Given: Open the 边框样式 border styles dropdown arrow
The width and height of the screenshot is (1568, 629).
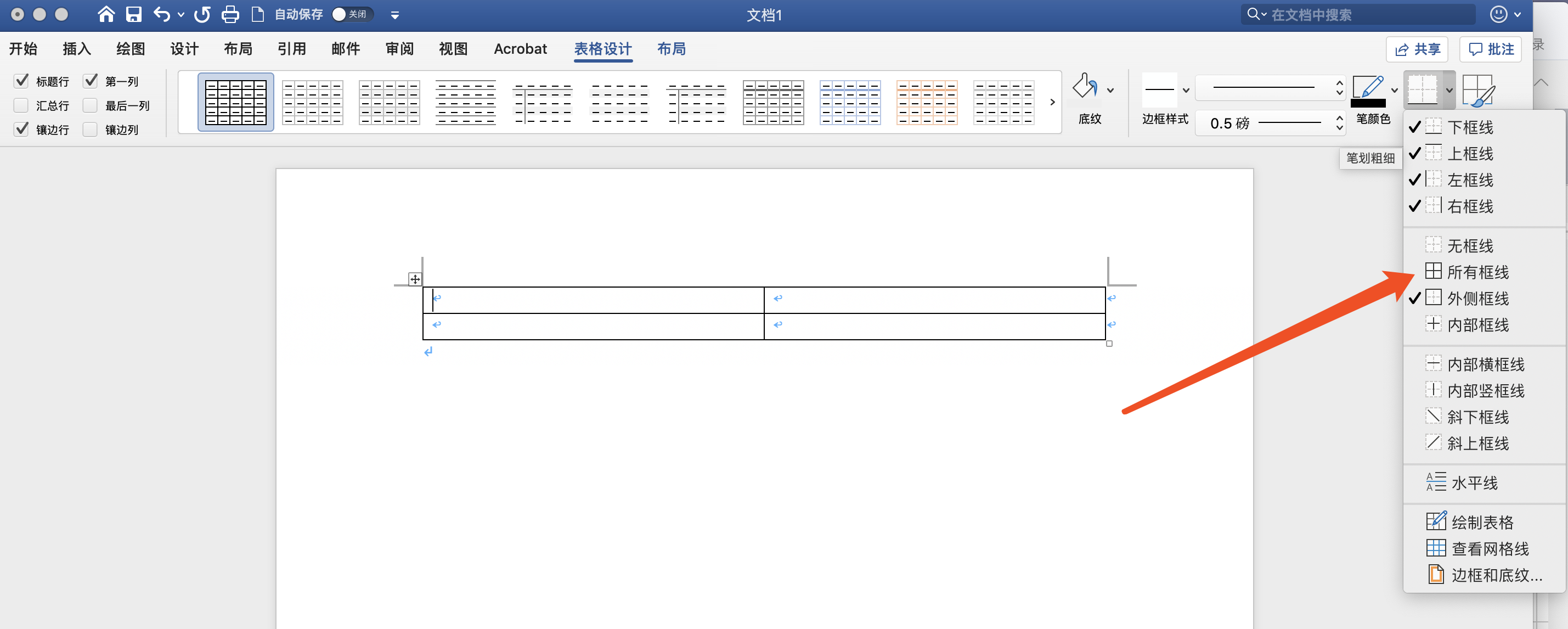Looking at the screenshot, I should tap(1186, 90).
